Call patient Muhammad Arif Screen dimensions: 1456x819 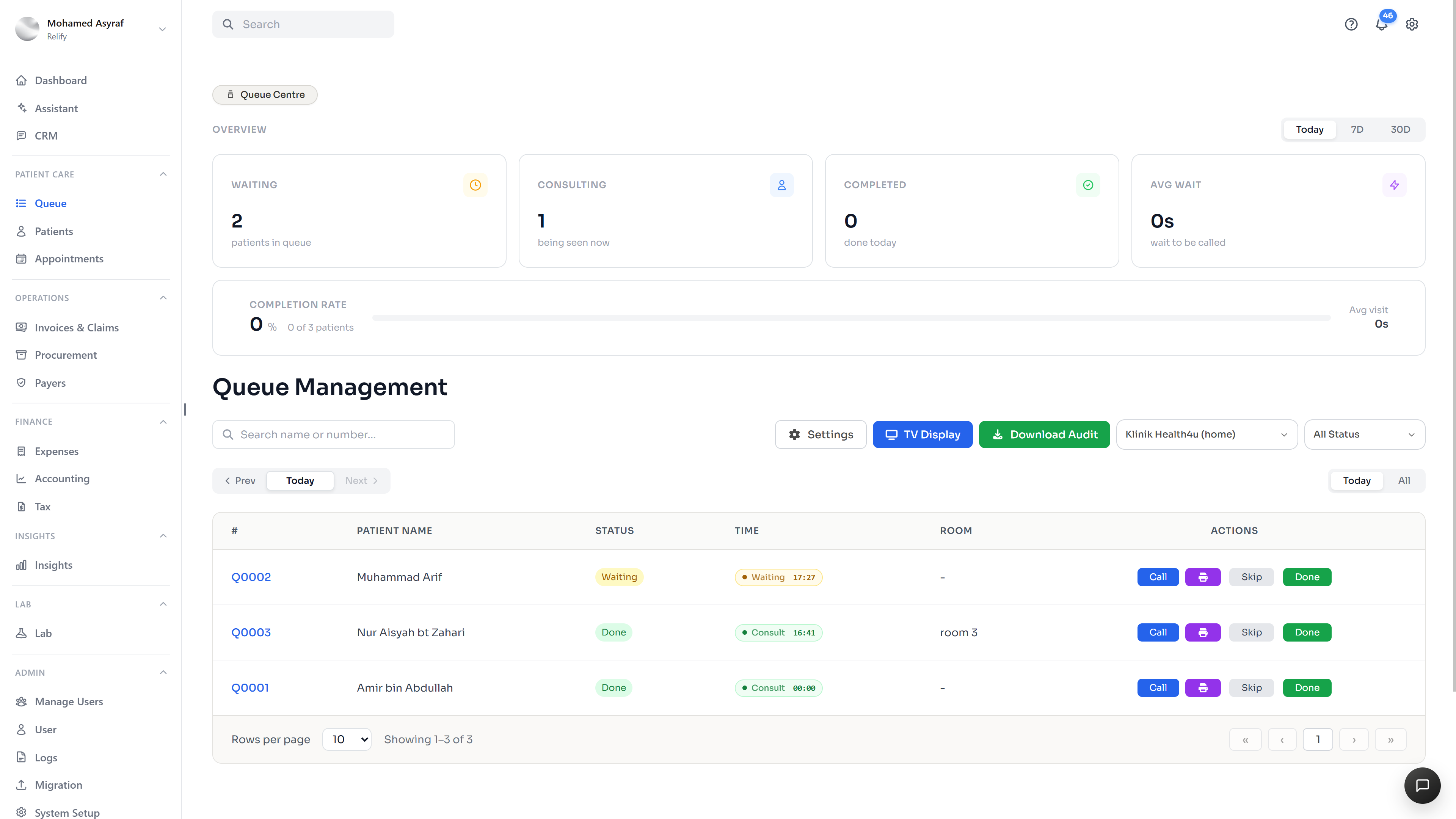[x=1158, y=577]
